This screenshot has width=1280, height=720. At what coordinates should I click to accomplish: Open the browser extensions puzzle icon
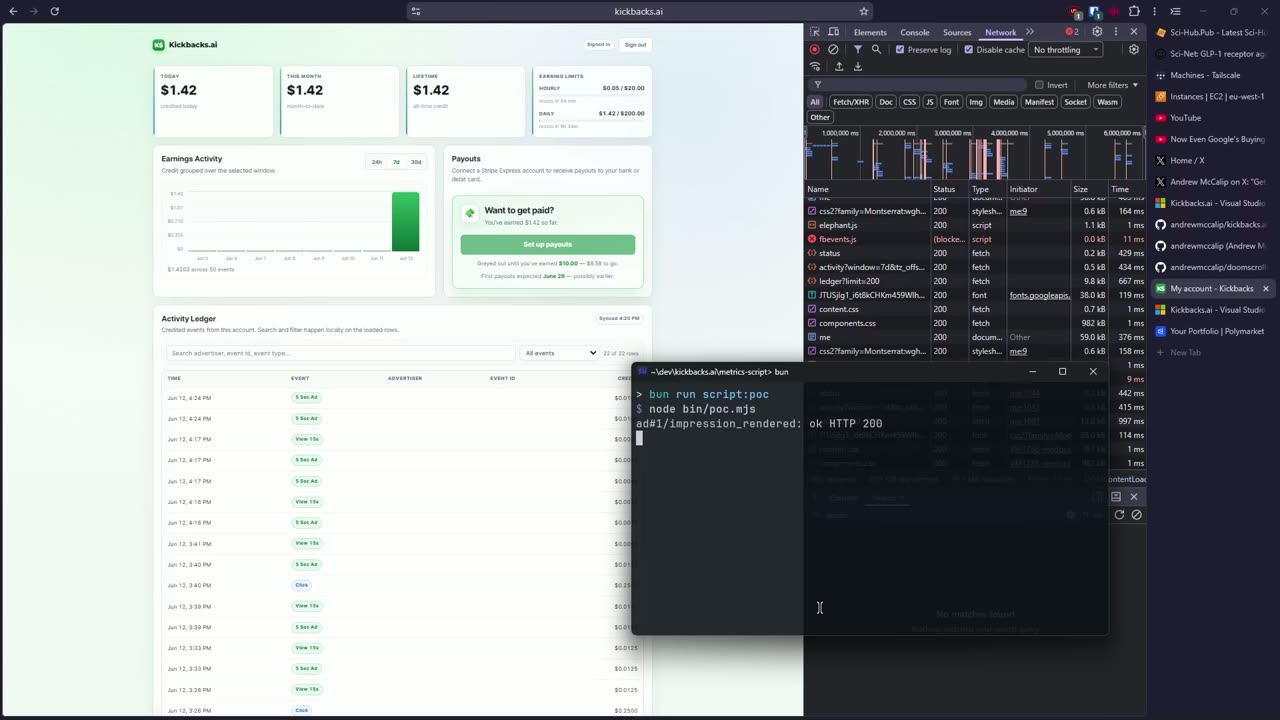(1134, 11)
